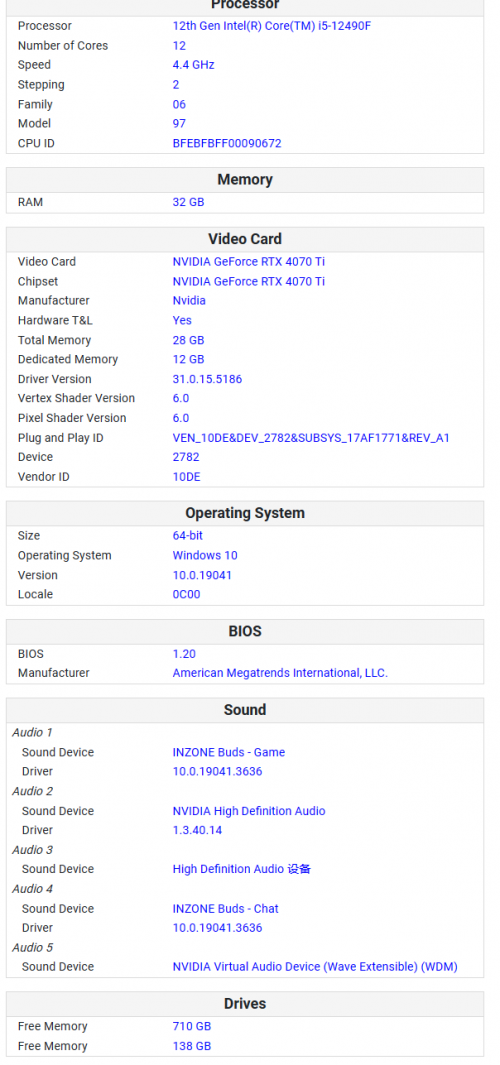Click the Operating System section header
Image resolution: width=500 pixels, height=1065 pixels.
pos(245,513)
